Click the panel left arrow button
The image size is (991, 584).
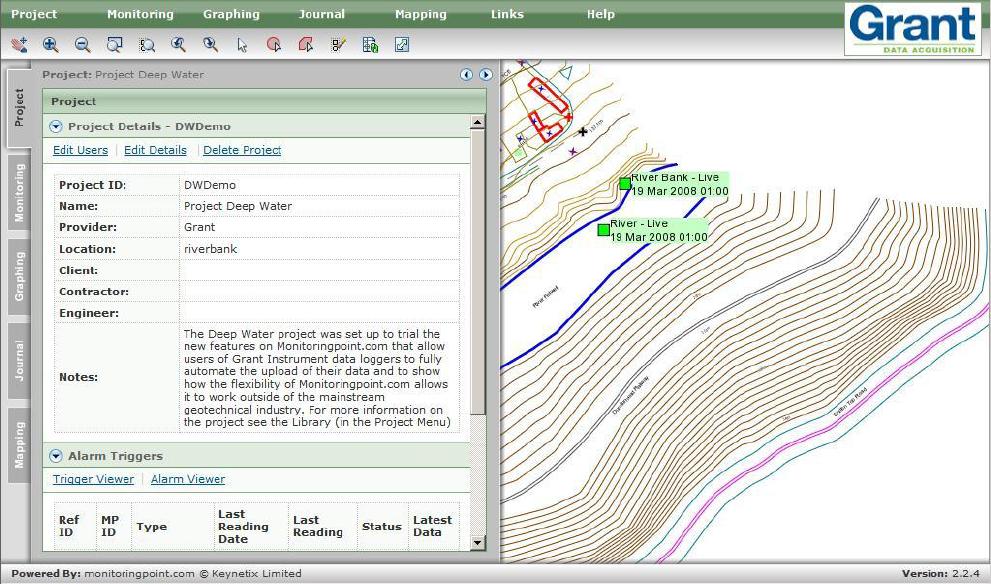point(466,75)
